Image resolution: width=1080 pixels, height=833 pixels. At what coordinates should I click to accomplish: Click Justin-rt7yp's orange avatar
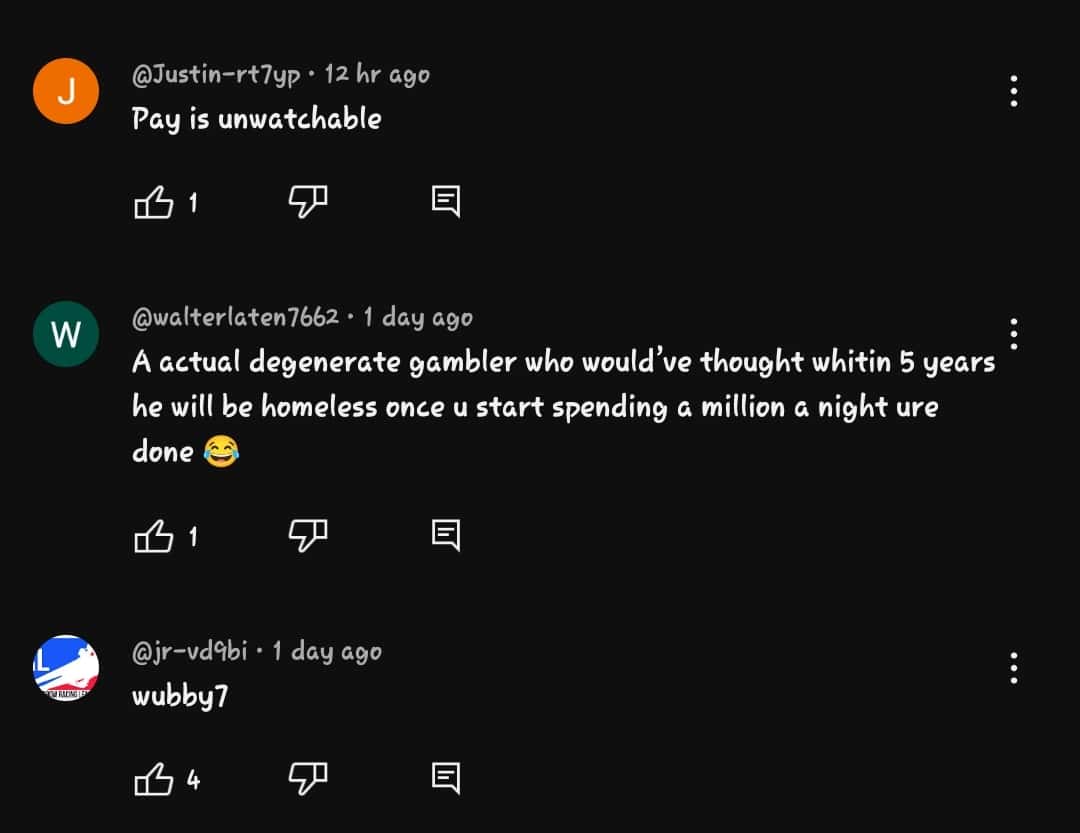tap(66, 90)
